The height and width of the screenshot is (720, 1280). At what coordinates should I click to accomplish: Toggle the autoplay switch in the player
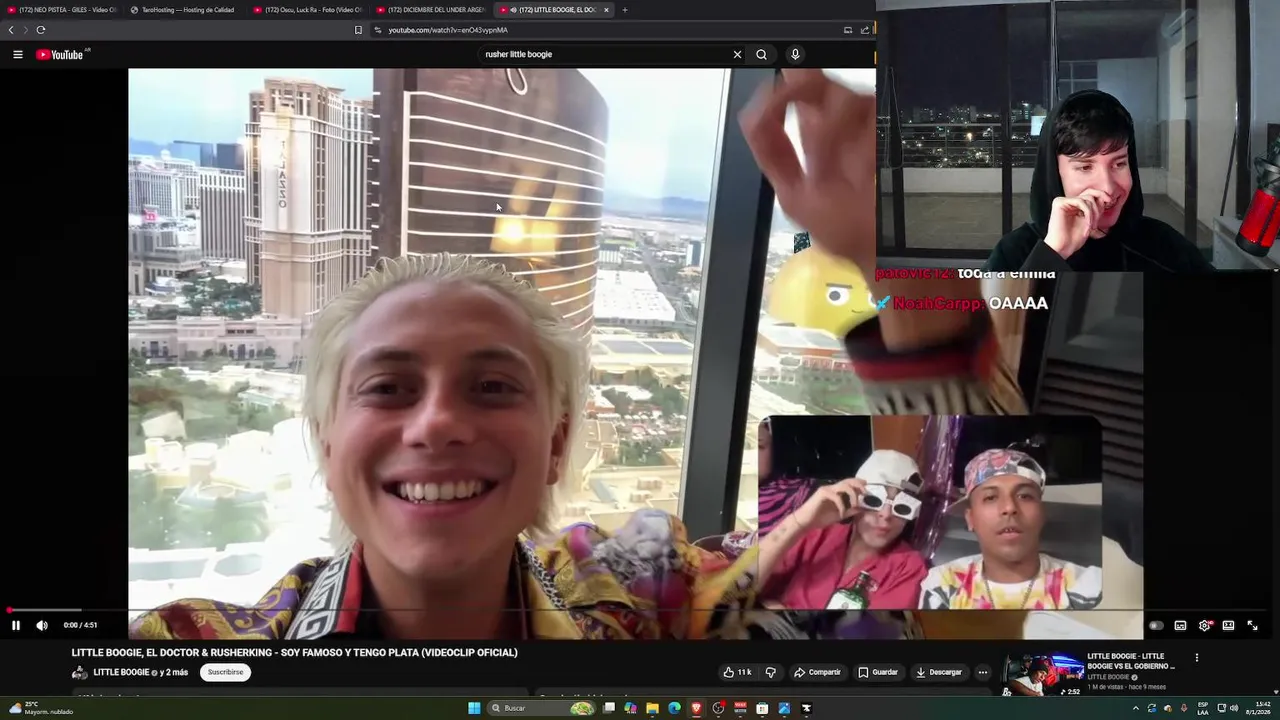pyautogui.click(x=1155, y=625)
